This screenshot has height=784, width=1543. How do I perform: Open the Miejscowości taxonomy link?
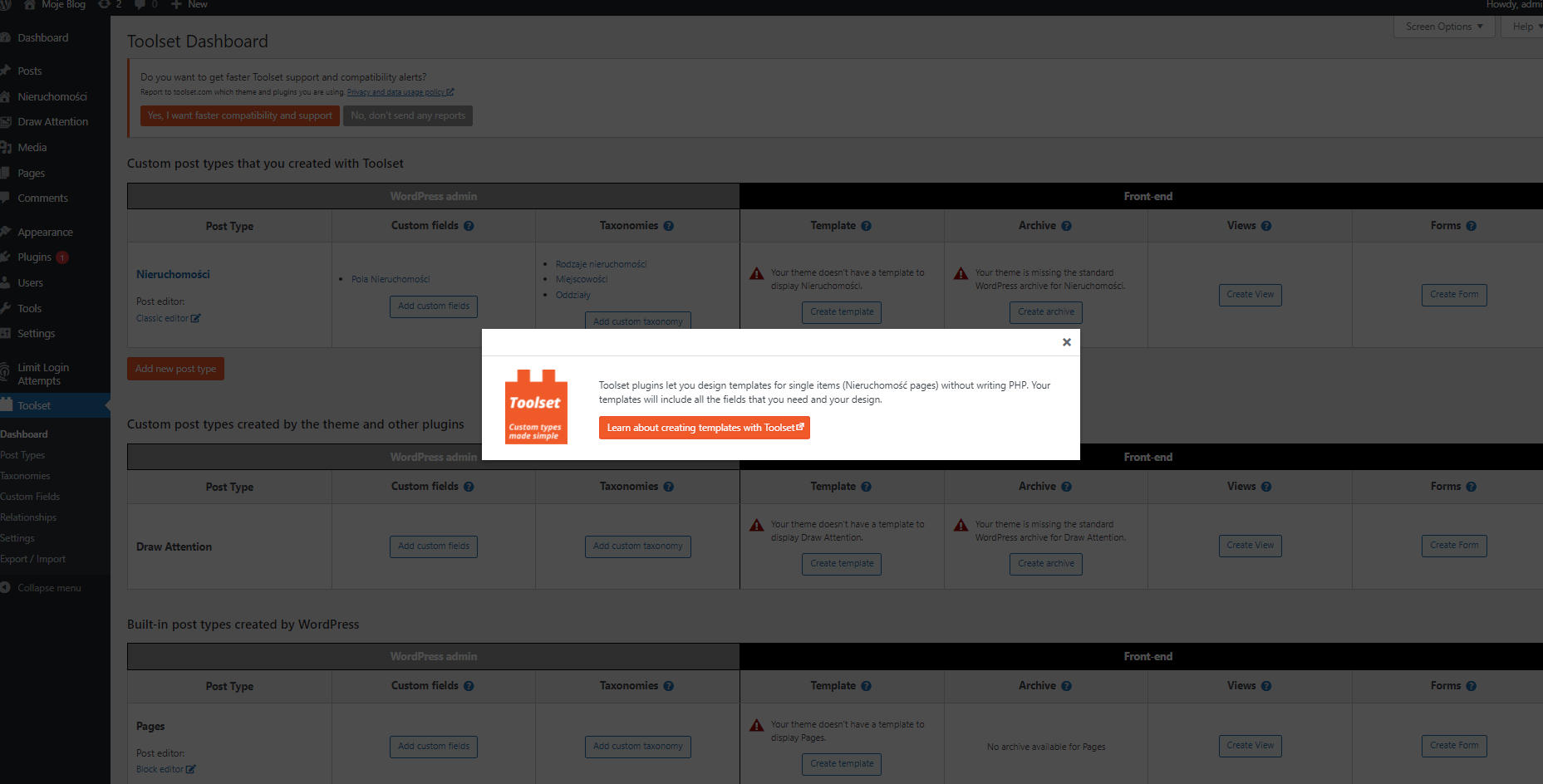pyautogui.click(x=582, y=279)
